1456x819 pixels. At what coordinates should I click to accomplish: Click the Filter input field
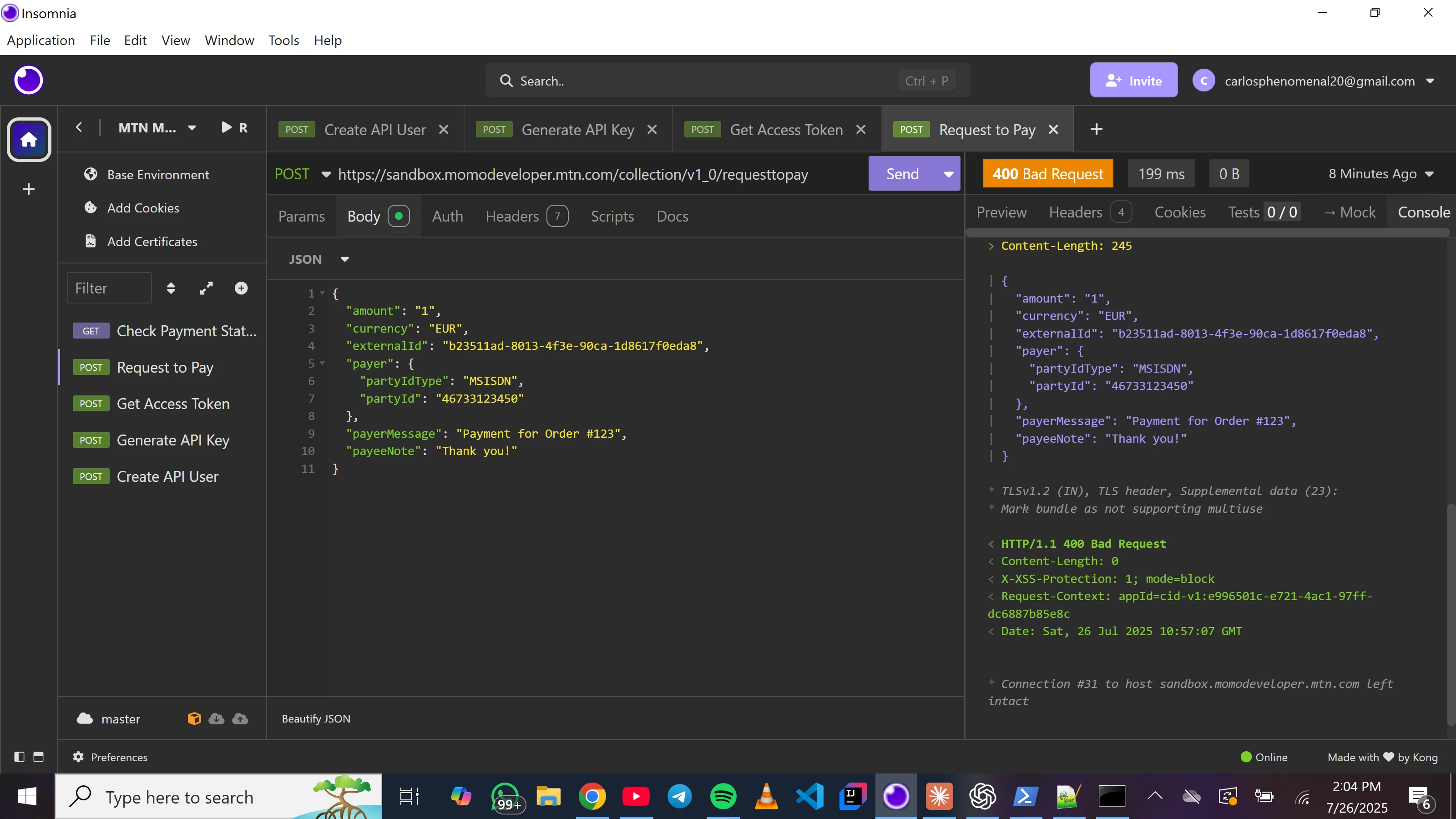coord(109,288)
